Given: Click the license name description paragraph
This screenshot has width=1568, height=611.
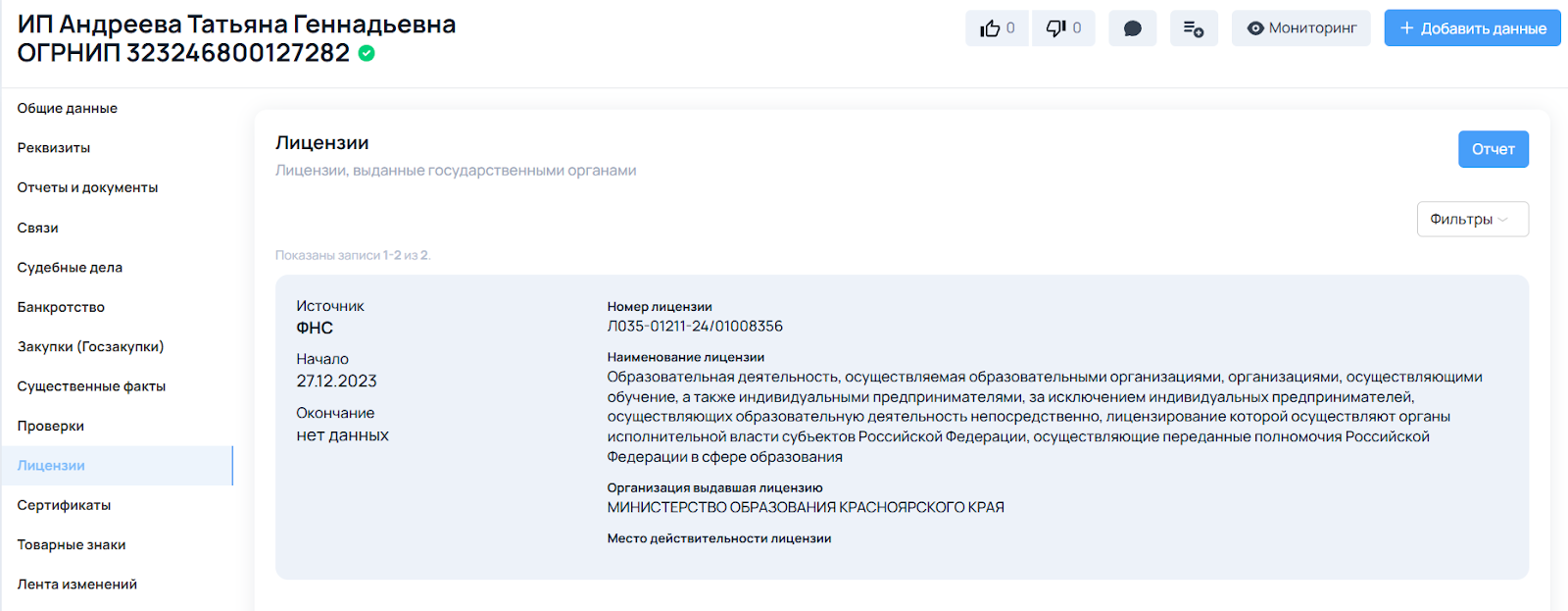Looking at the screenshot, I should [x=1045, y=417].
